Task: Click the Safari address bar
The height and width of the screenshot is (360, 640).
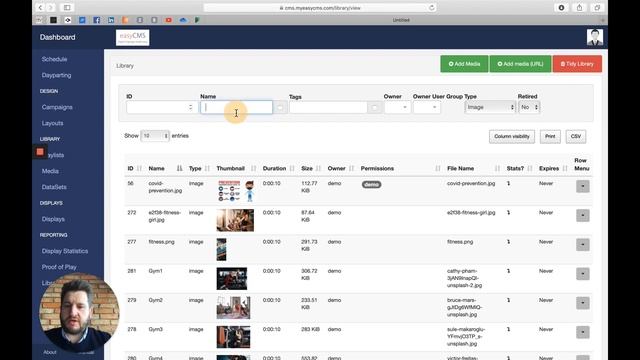Action: pyautogui.click(x=320, y=8)
